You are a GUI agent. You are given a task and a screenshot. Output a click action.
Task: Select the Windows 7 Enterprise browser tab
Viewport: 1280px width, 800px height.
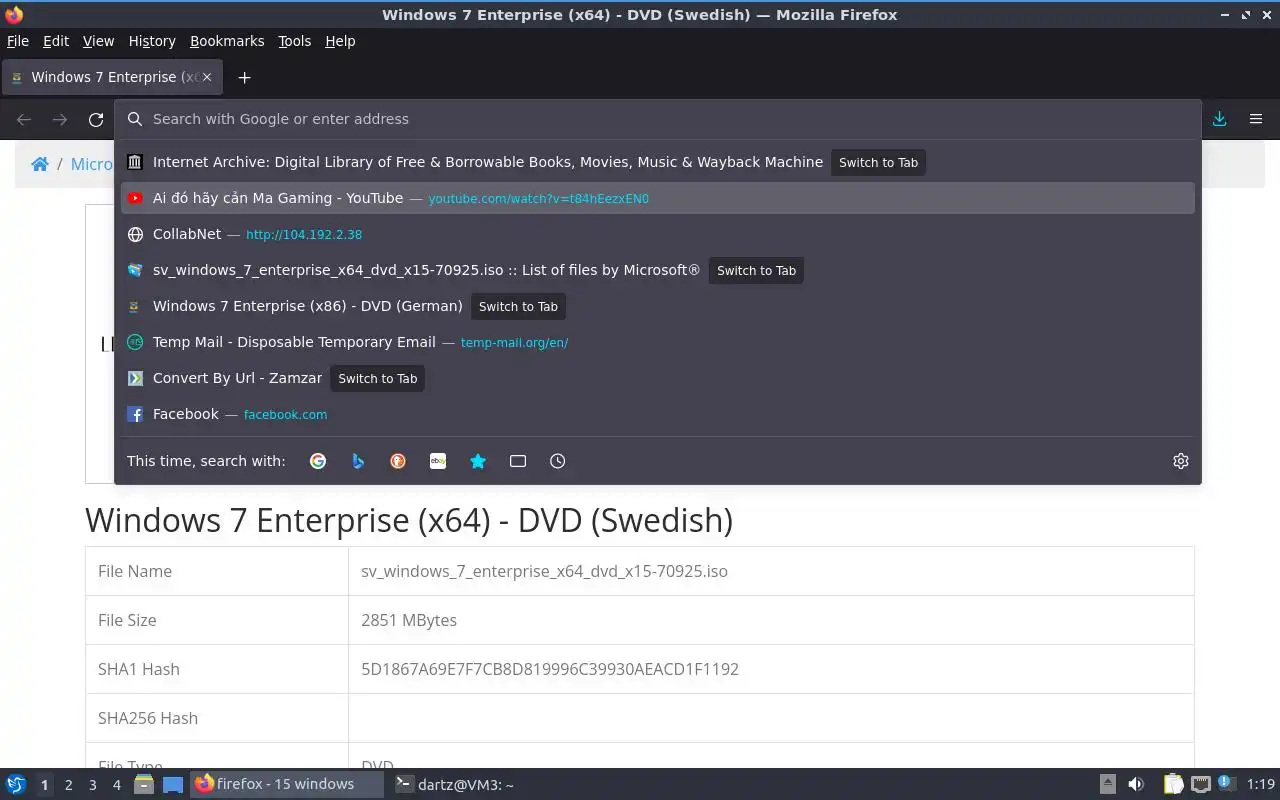(112, 77)
